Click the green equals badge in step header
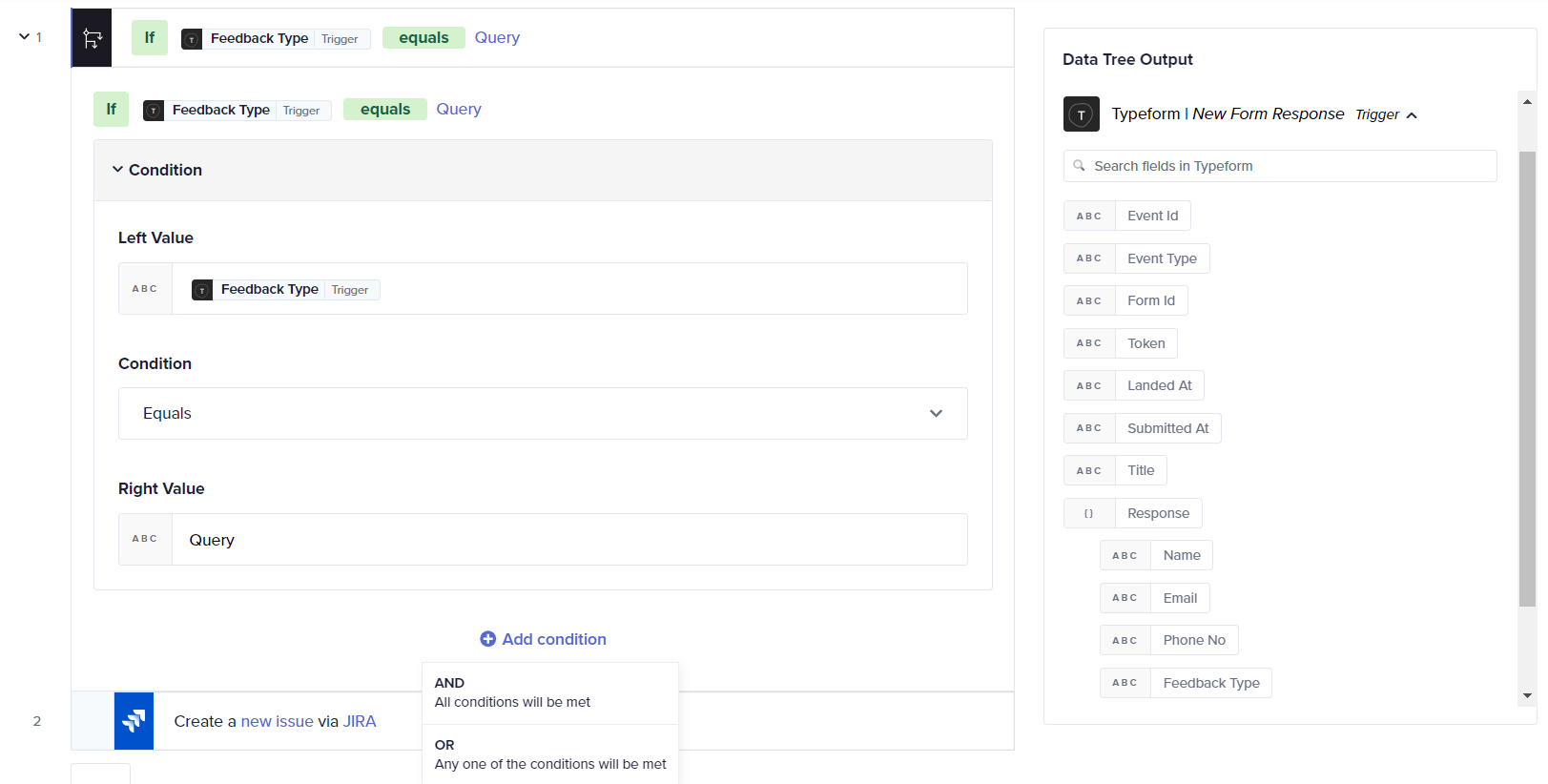This screenshot has width=1548, height=784. coord(423,38)
